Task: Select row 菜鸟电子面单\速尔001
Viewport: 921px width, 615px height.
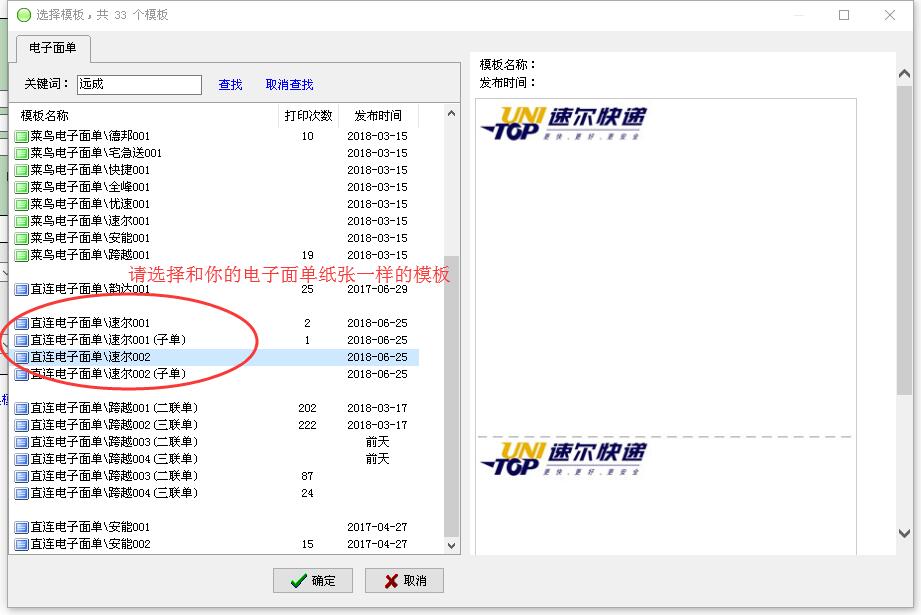Action: click(x=216, y=221)
